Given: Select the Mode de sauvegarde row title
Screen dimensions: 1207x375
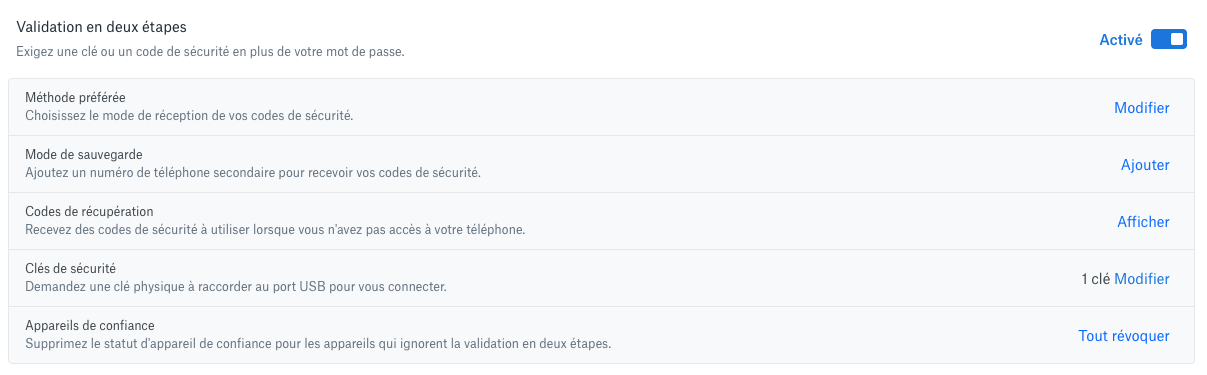Looking at the screenshot, I should point(83,155).
